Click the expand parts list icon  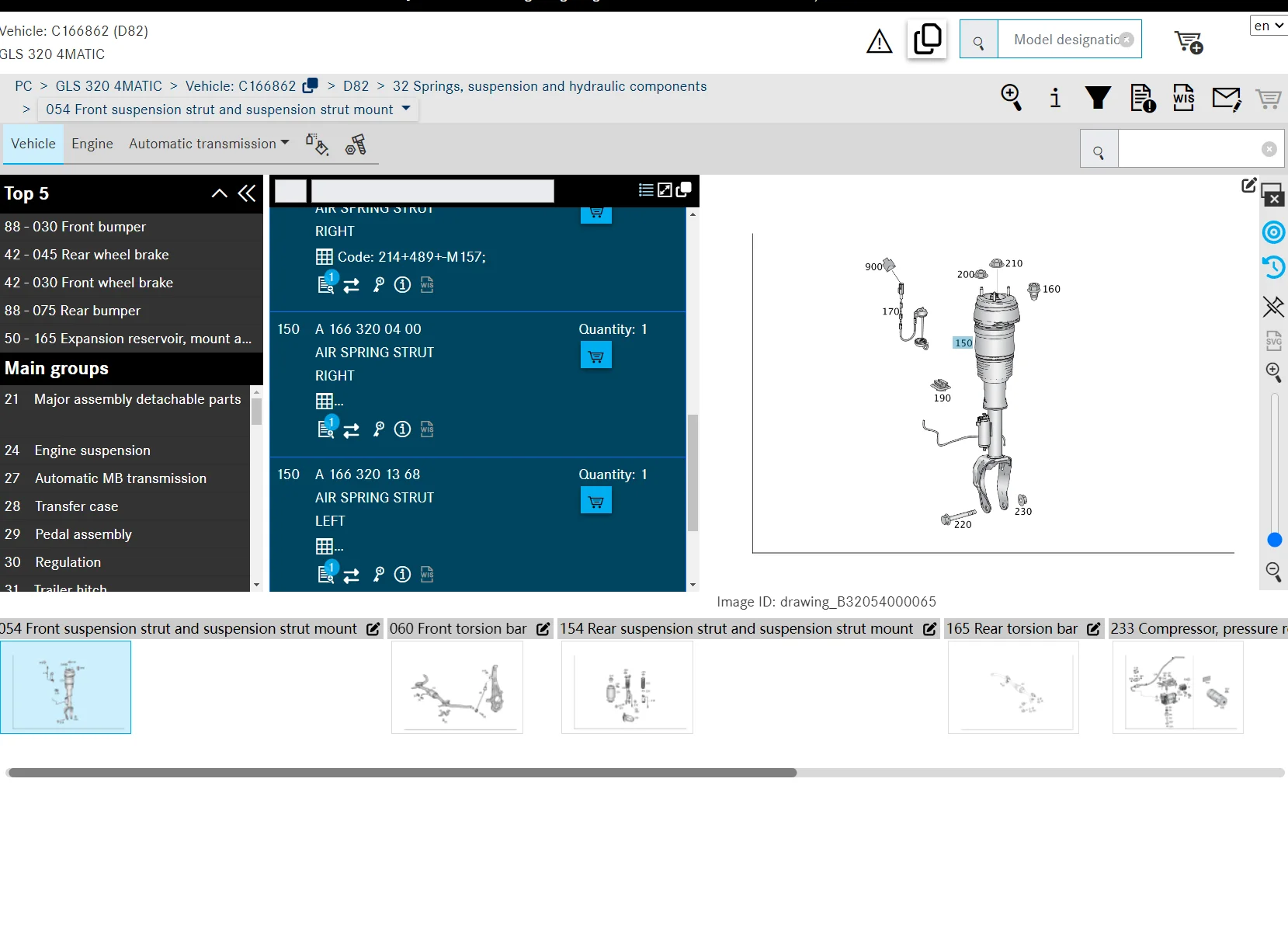[x=665, y=190]
